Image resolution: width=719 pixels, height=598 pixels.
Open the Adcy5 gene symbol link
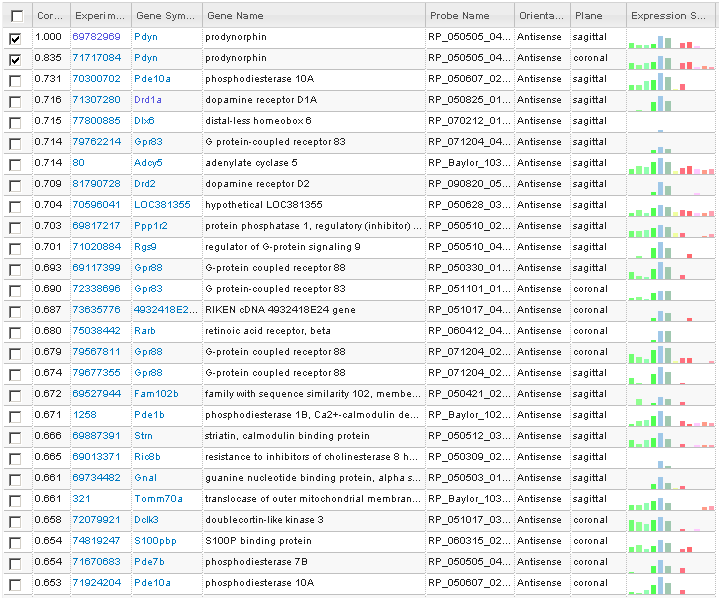pos(148,163)
